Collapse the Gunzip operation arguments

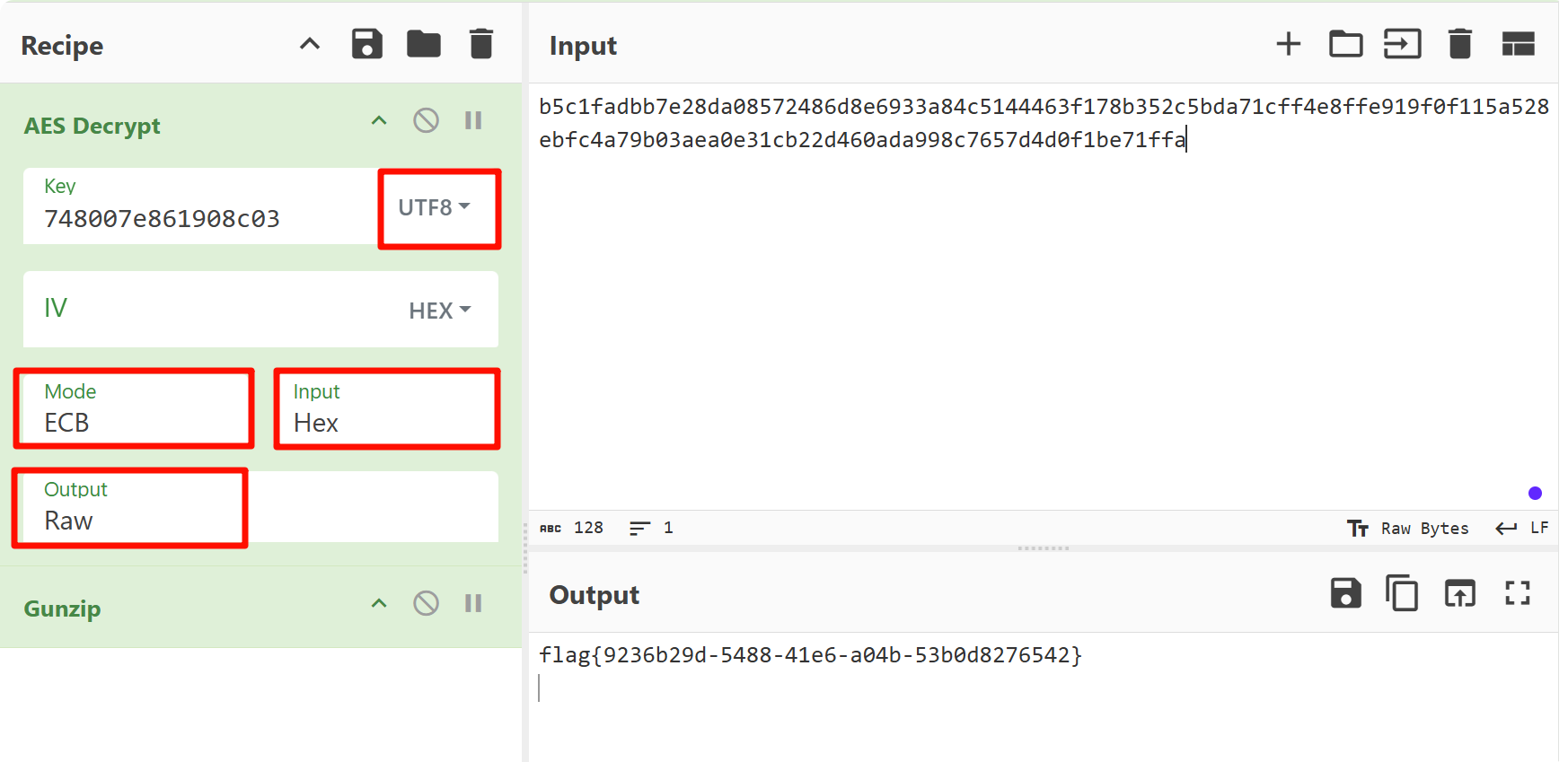point(379,603)
